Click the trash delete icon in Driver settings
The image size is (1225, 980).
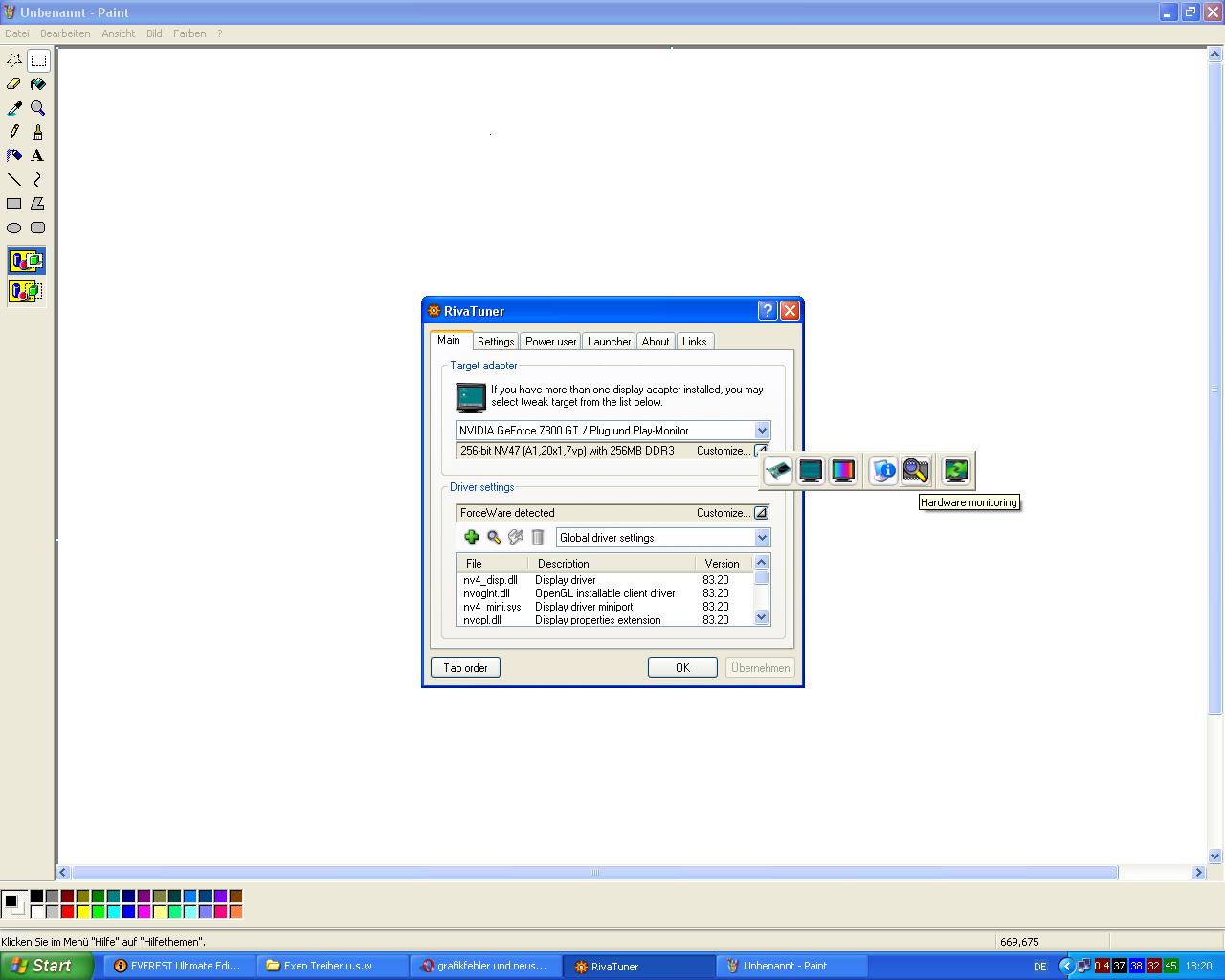[x=538, y=538]
